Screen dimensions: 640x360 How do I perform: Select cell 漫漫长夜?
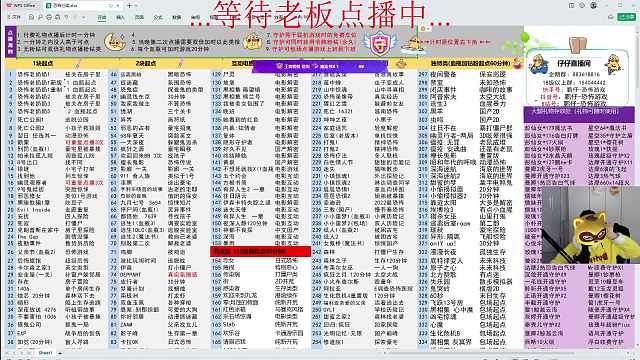pos(442,252)
